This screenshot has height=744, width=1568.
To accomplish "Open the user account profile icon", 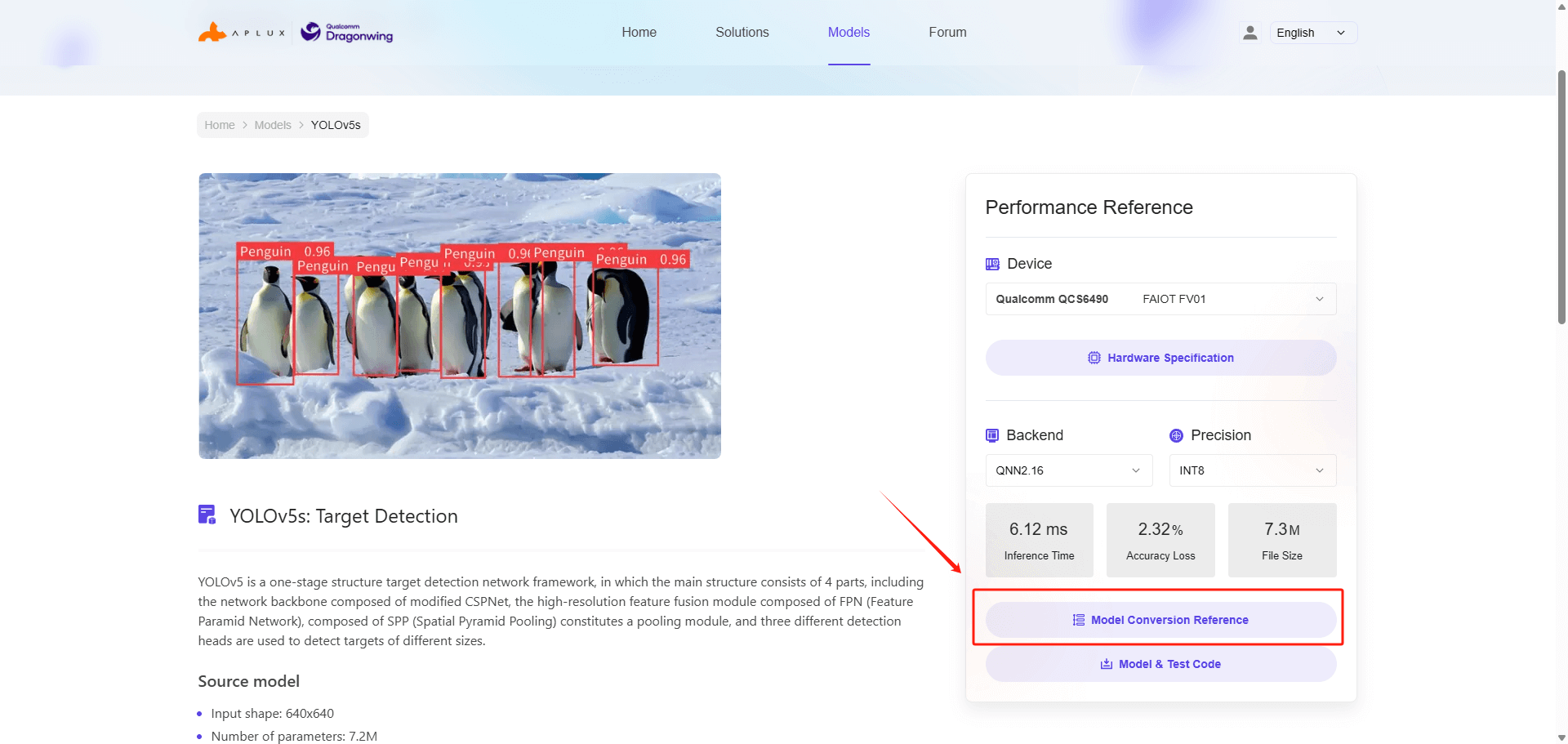I will 1249,33.
